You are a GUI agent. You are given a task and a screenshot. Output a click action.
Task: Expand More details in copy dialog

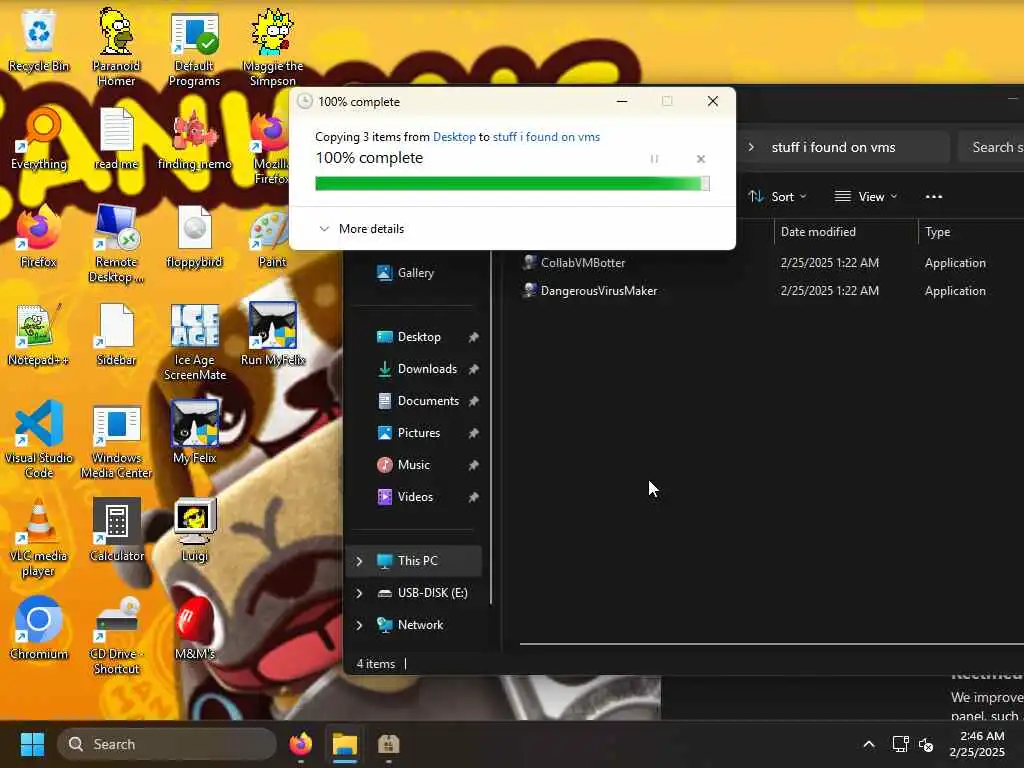[x=361, y=229]
